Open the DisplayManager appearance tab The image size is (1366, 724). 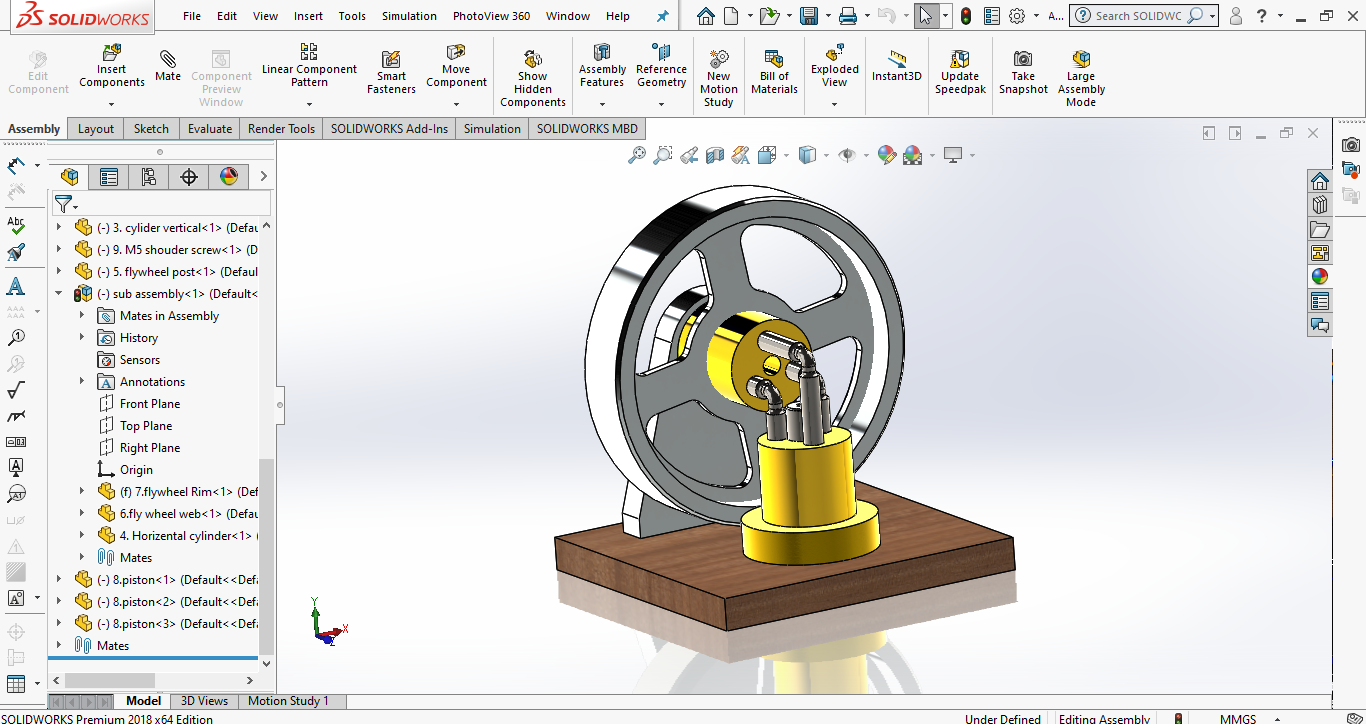(229, 177)
